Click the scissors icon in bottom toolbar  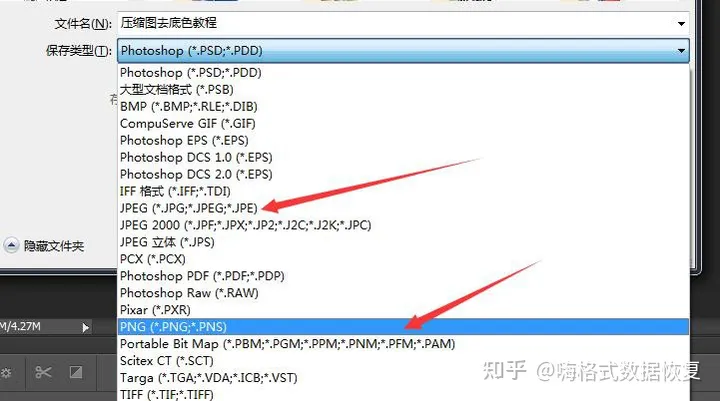pos(43,372)
